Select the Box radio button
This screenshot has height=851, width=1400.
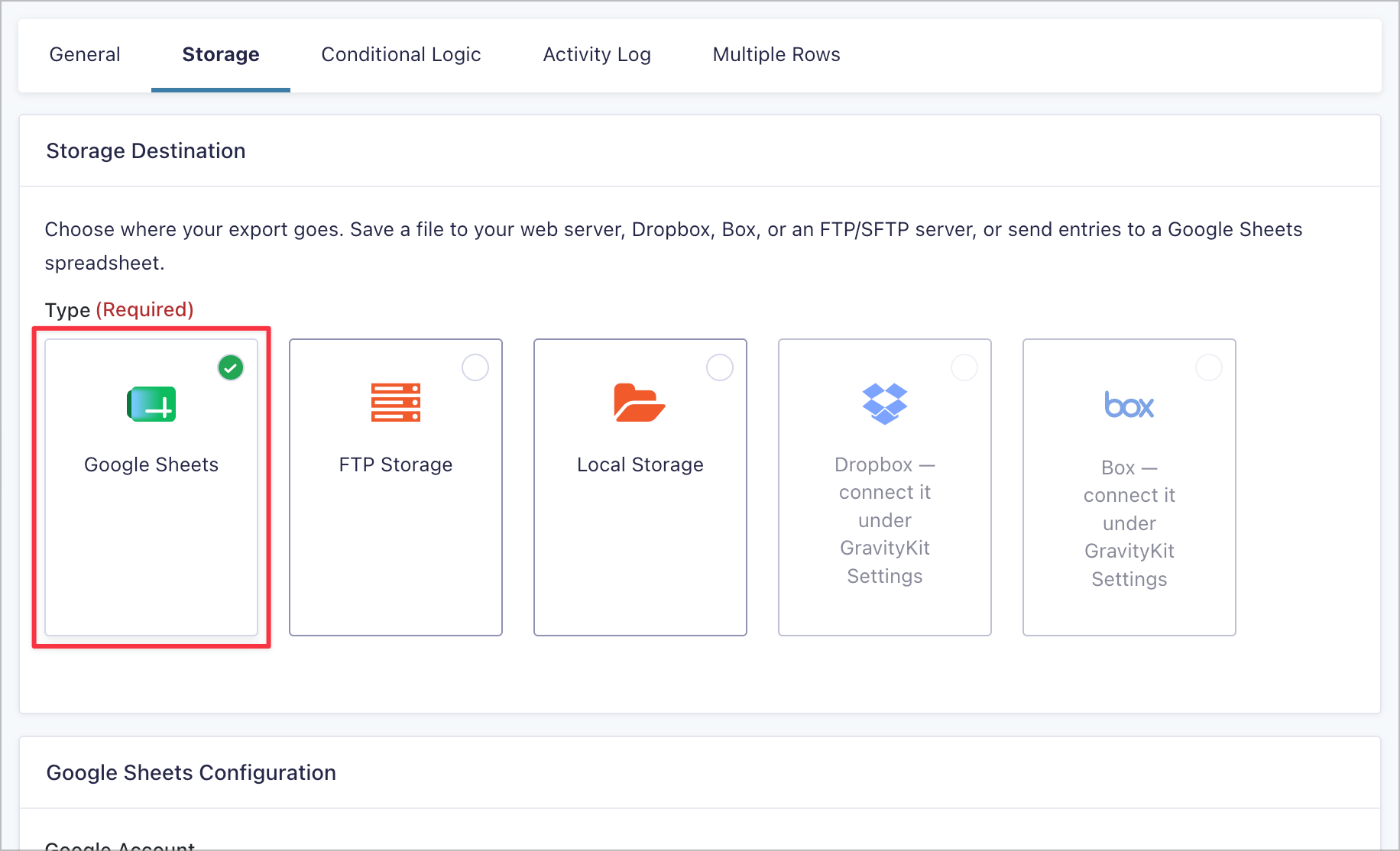[x=1209, y=367]
